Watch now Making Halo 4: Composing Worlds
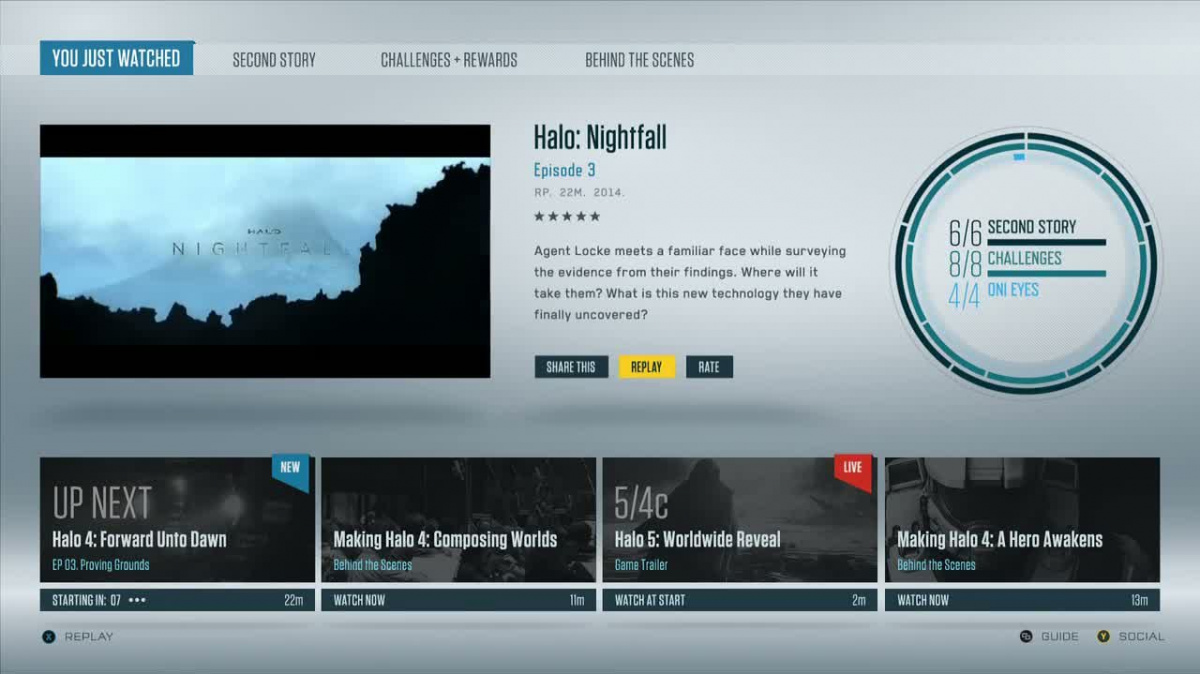Screen dimensions: 1200x674 [458, 600]
